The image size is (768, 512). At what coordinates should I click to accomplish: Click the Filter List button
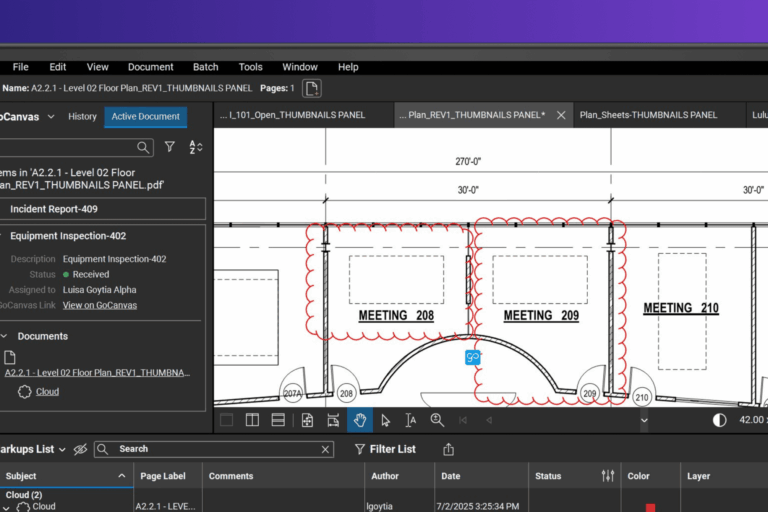tap(384, 450)
